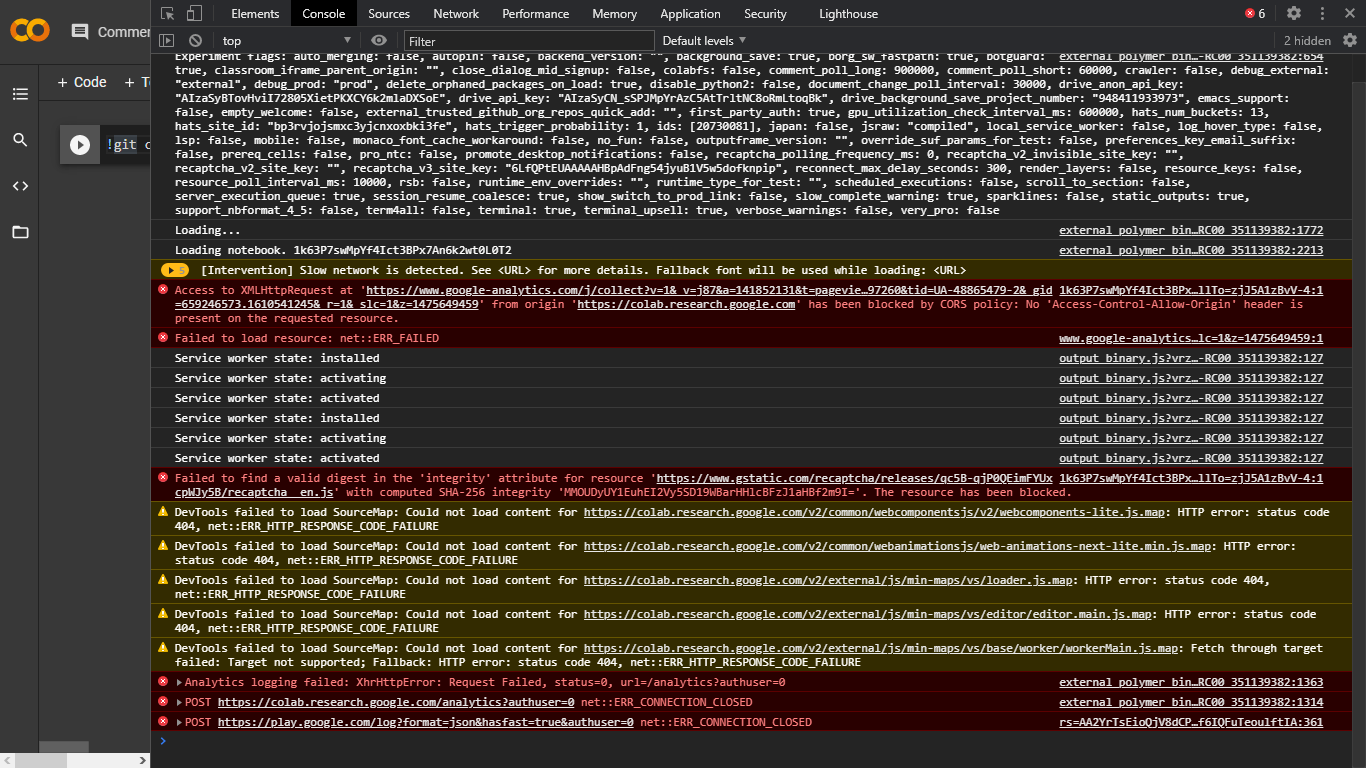Screen dimensions: 1366x768
Task: Go to the Application tab
Action: pos(690,14)
